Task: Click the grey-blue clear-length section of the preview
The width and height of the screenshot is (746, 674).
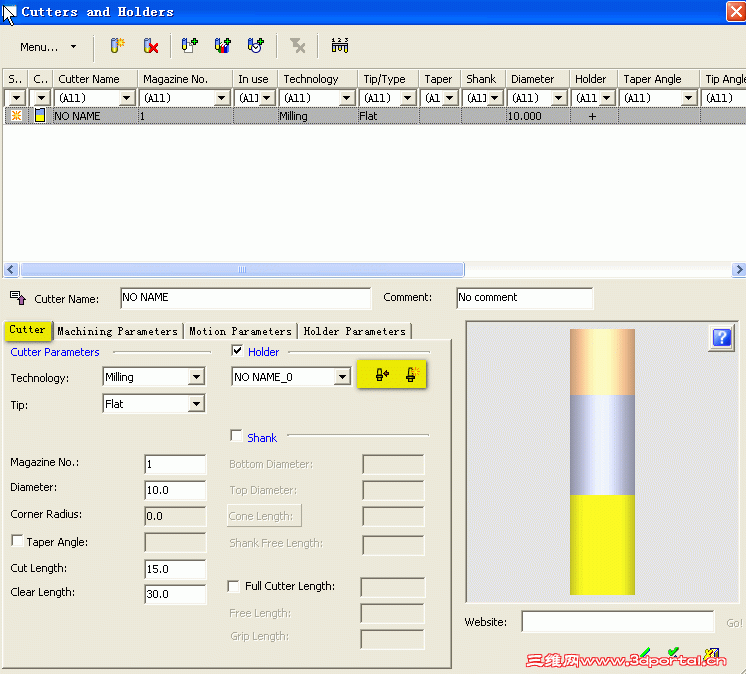Action: point(602,445)
